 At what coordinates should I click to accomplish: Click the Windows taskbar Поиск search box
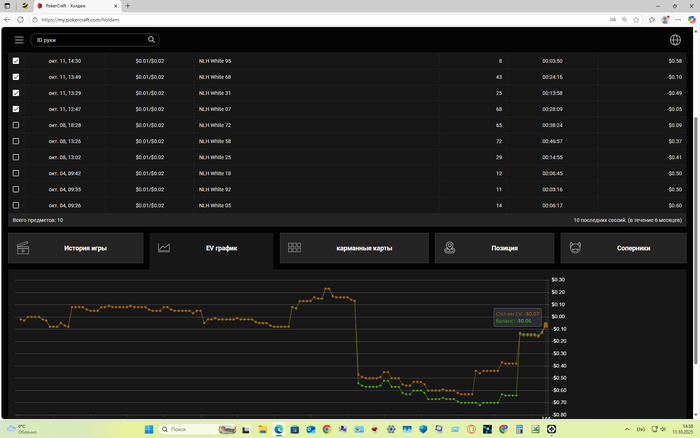tap(197, 429)
